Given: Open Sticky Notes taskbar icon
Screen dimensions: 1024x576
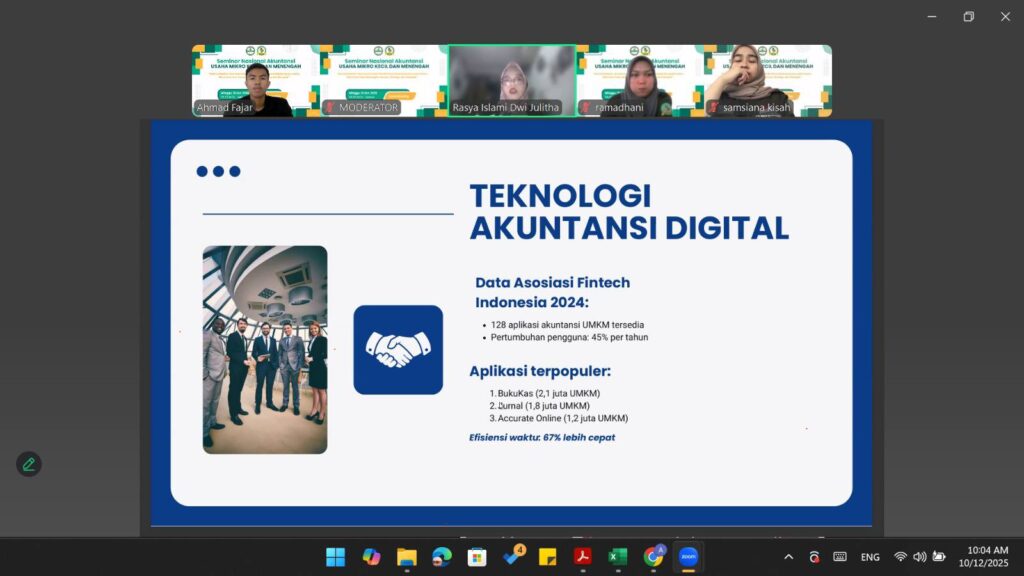Looking at the screenshot, I should (x=547, y=557).
